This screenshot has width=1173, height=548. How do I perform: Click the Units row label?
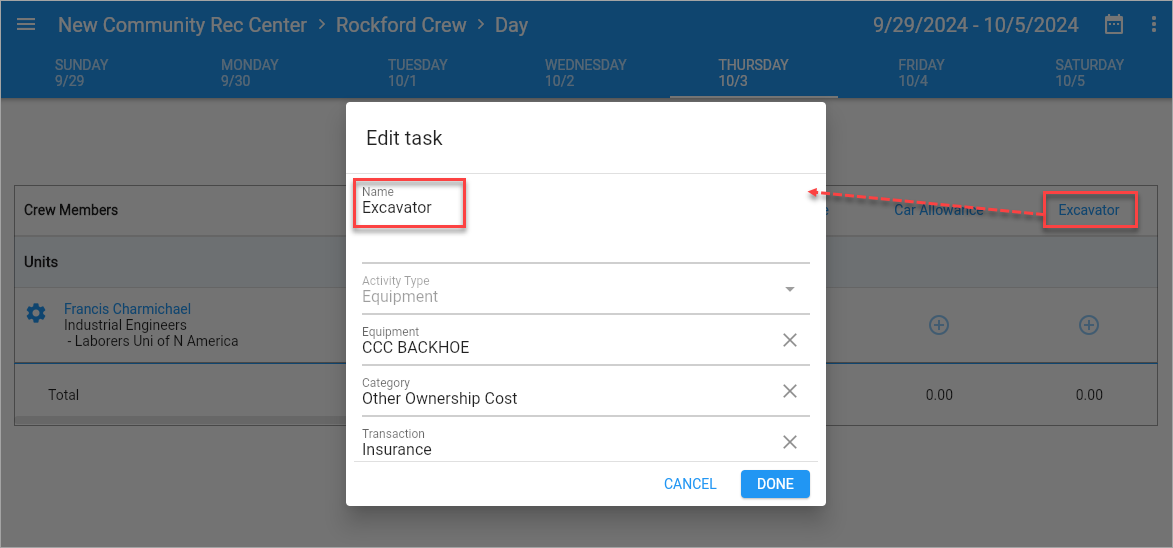41,262
